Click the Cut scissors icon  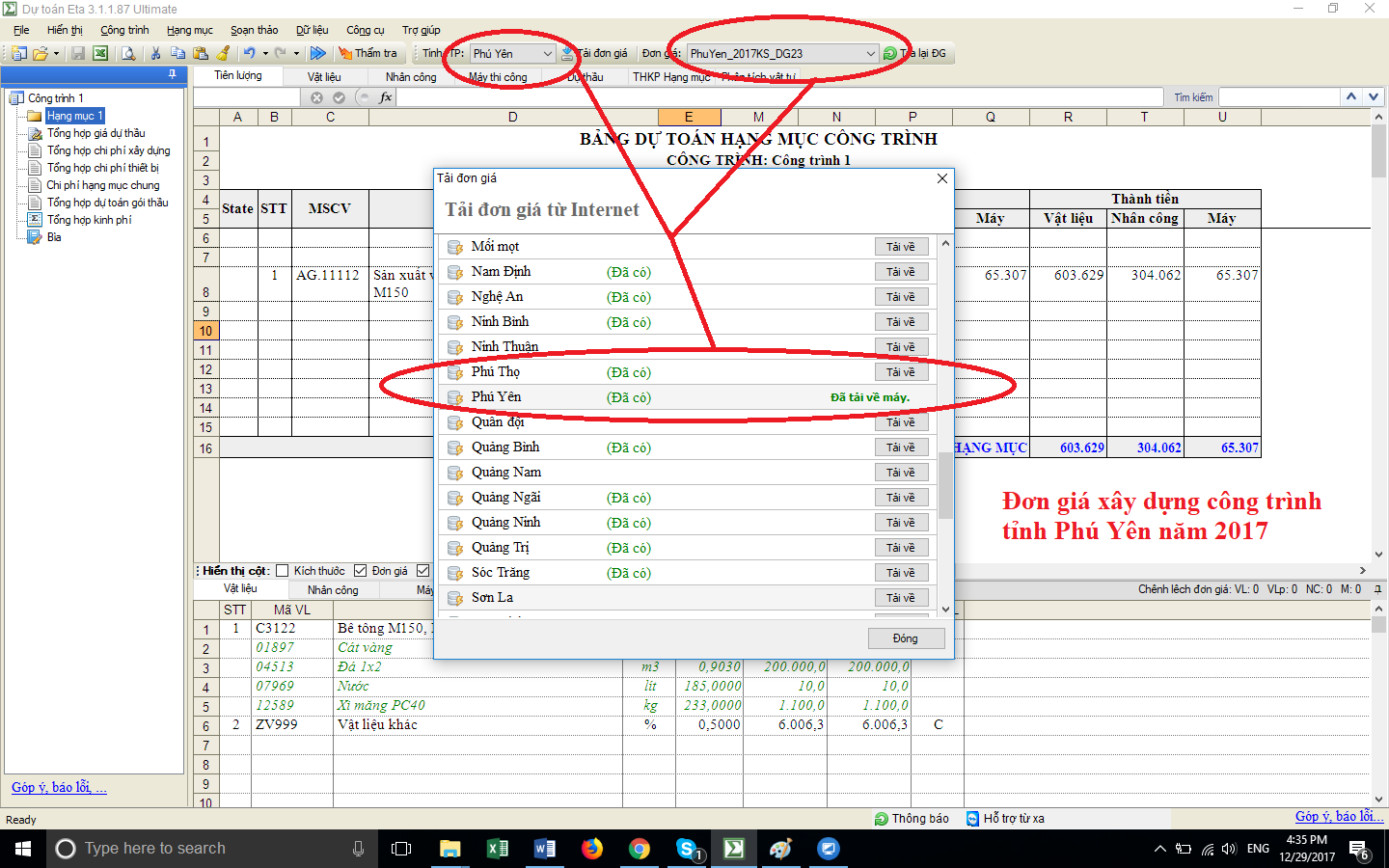click(155, 54)
